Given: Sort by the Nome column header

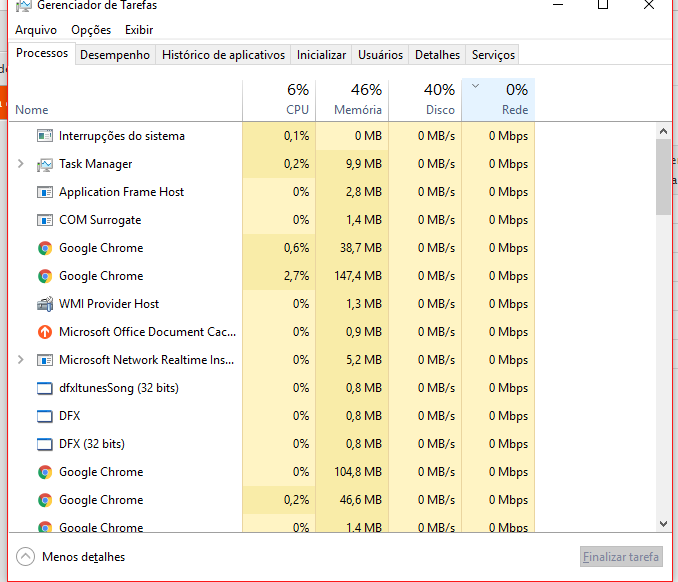Looking at the screenshot, I should click(x=125, y=100).
